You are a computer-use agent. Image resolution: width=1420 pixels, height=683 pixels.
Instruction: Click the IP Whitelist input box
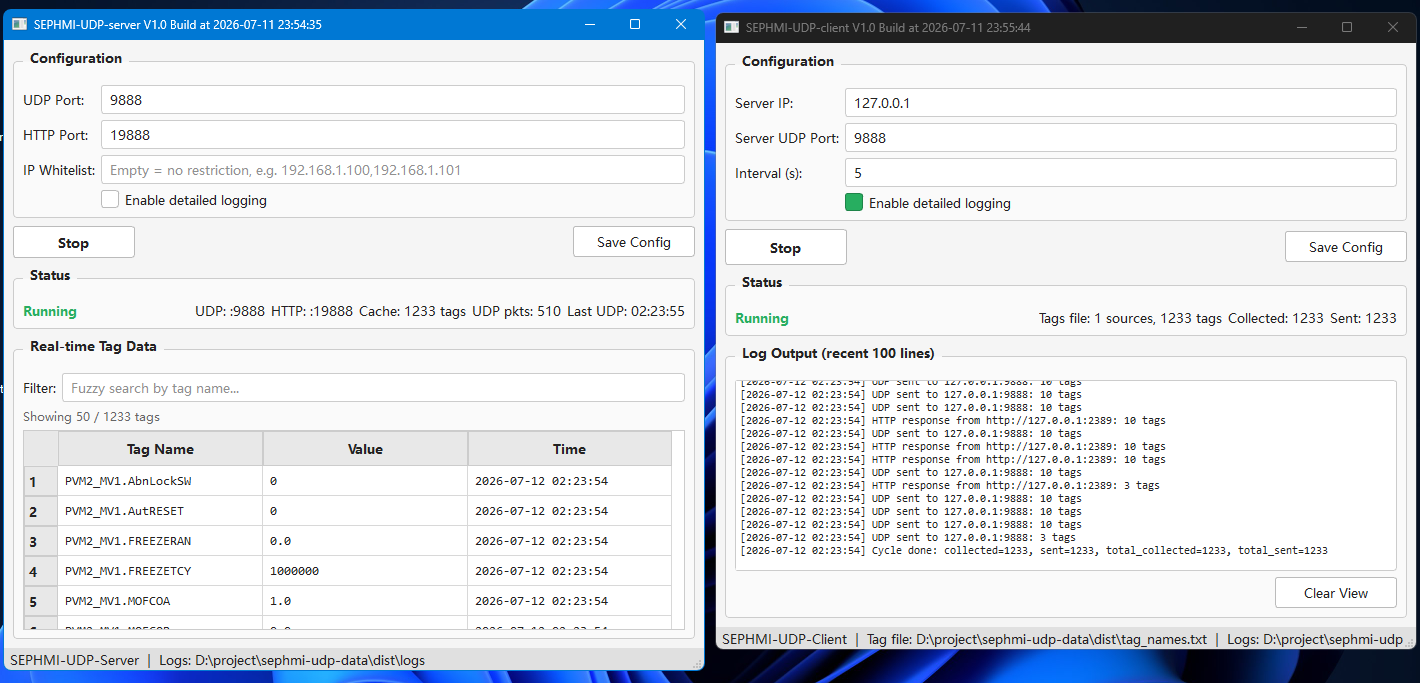tap(393, 170)
